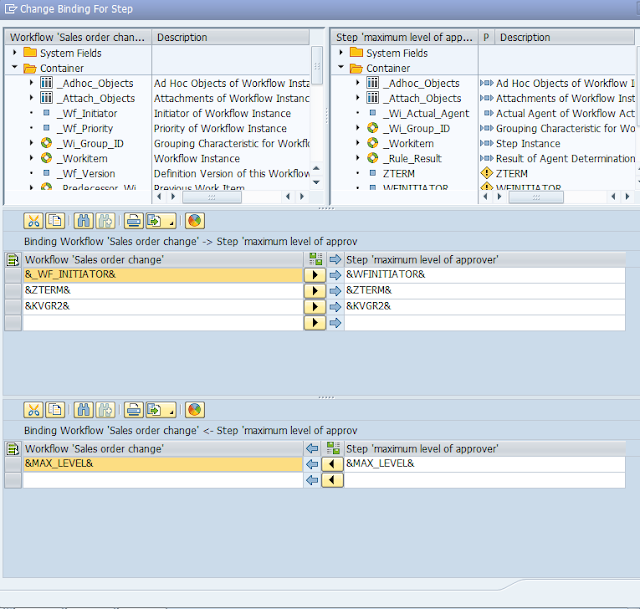
Task: Click Change Binding For Step title icon
Action: pos(11,9)
